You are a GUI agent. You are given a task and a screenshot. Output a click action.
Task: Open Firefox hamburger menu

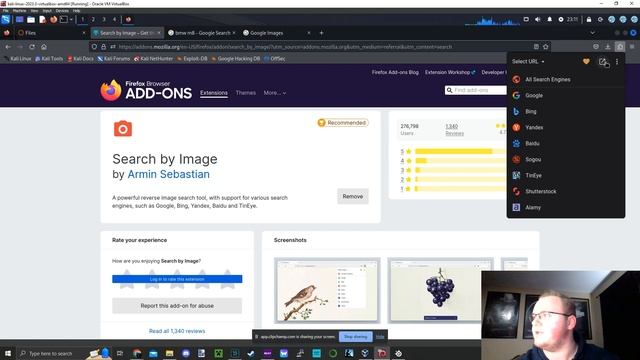click(x=632, y=47)
